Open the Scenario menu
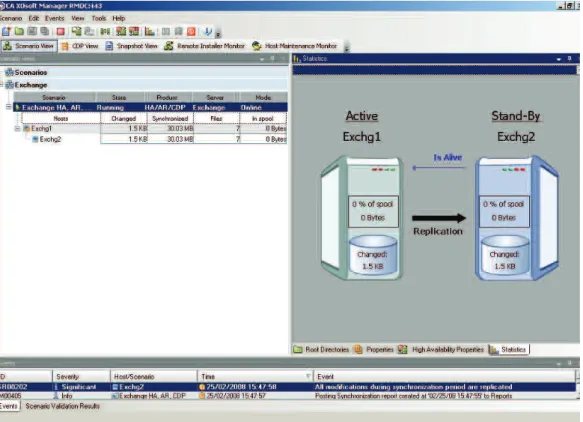 pos(11,18)
